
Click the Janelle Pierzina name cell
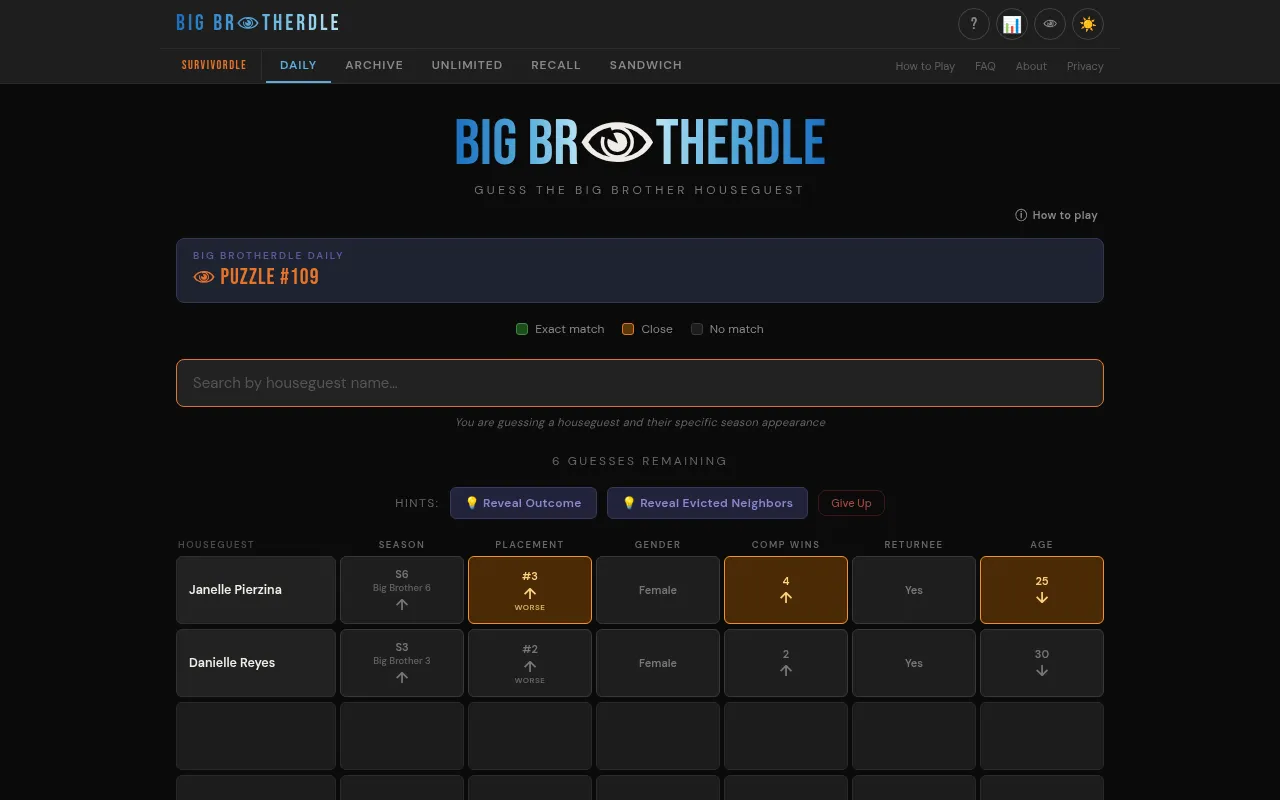[256, 590]
